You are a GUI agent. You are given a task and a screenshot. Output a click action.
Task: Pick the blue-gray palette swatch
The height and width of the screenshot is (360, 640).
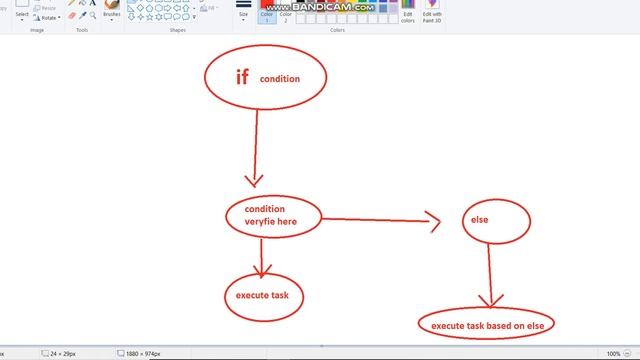383,8
